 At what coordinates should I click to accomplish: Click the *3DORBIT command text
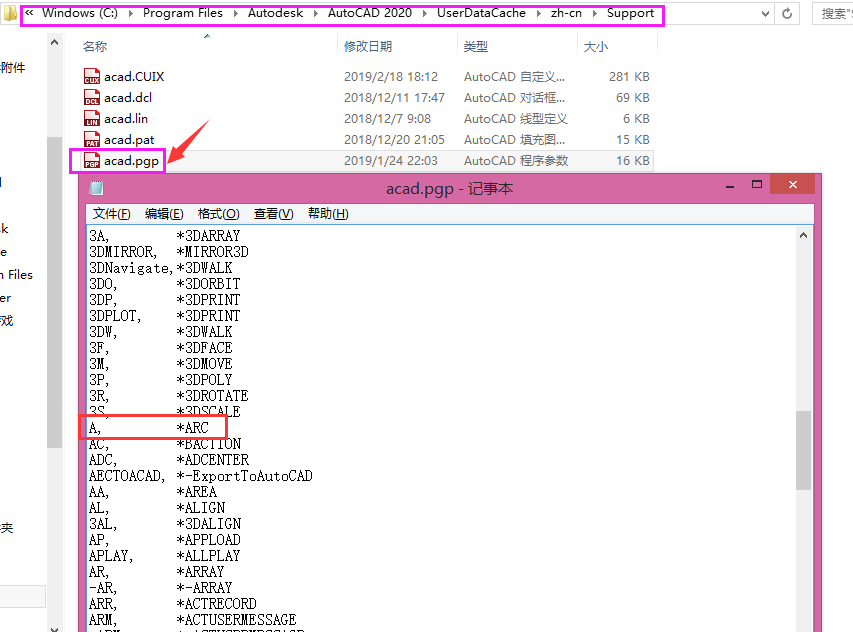pos(208,284)
